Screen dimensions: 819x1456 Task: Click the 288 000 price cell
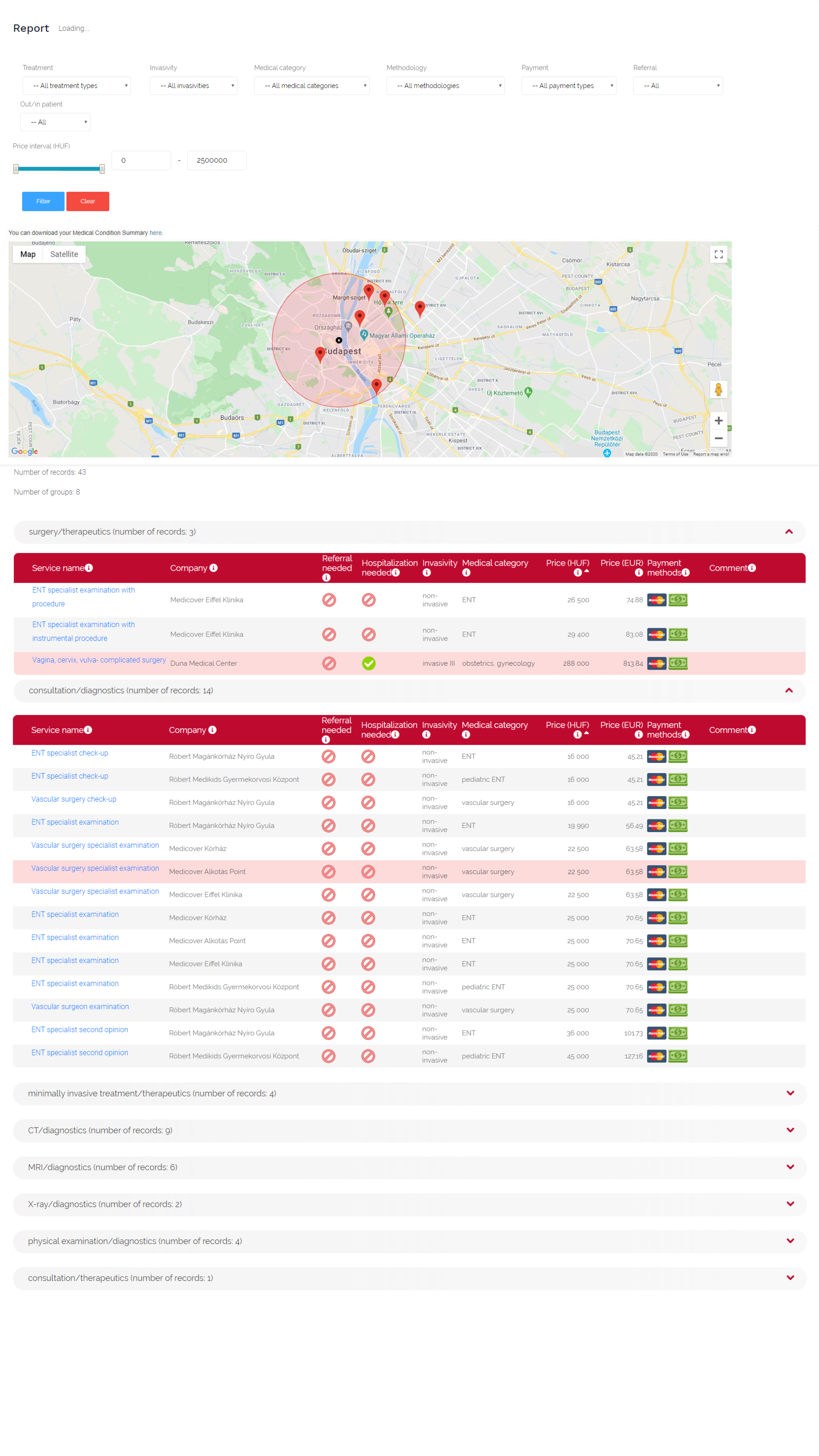coord(575,664)
